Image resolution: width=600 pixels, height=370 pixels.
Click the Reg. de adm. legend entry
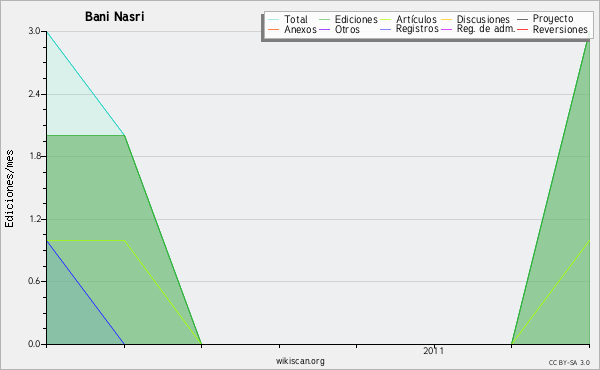478,29
